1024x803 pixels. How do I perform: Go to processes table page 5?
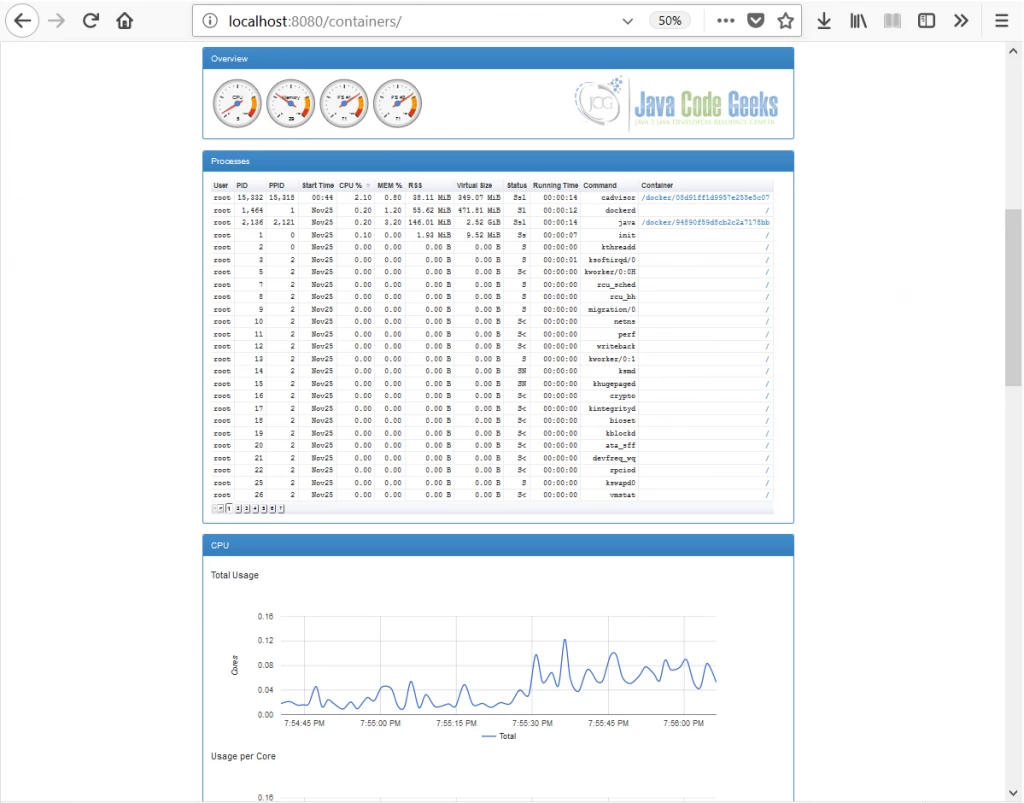click(264, 509)
